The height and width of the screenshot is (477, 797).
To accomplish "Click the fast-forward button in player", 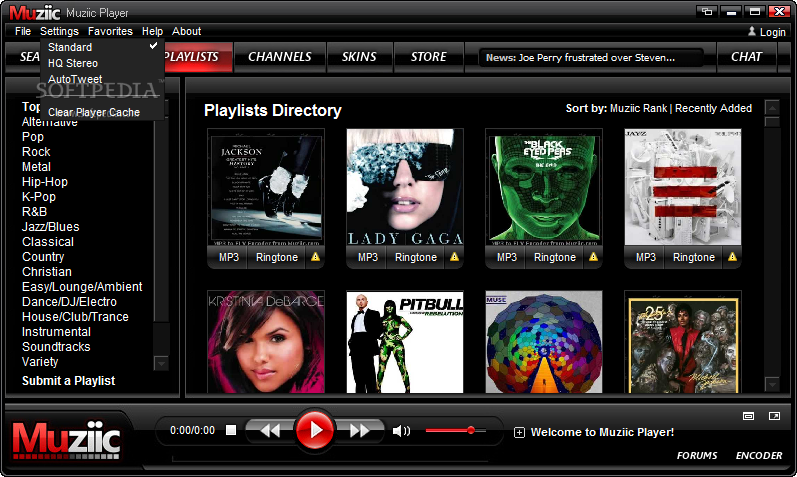I will coord(359,431).
